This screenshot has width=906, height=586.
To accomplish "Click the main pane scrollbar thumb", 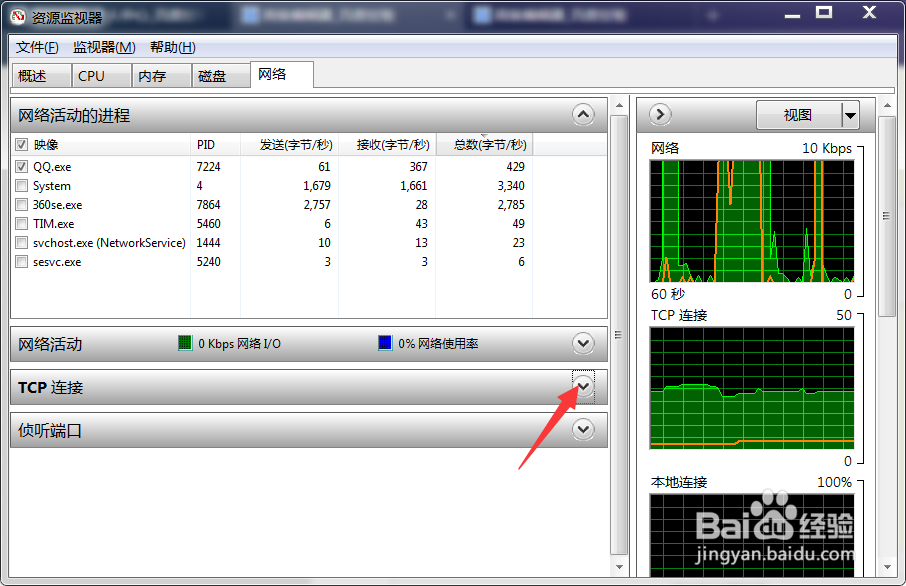I will tap(619, 335).
